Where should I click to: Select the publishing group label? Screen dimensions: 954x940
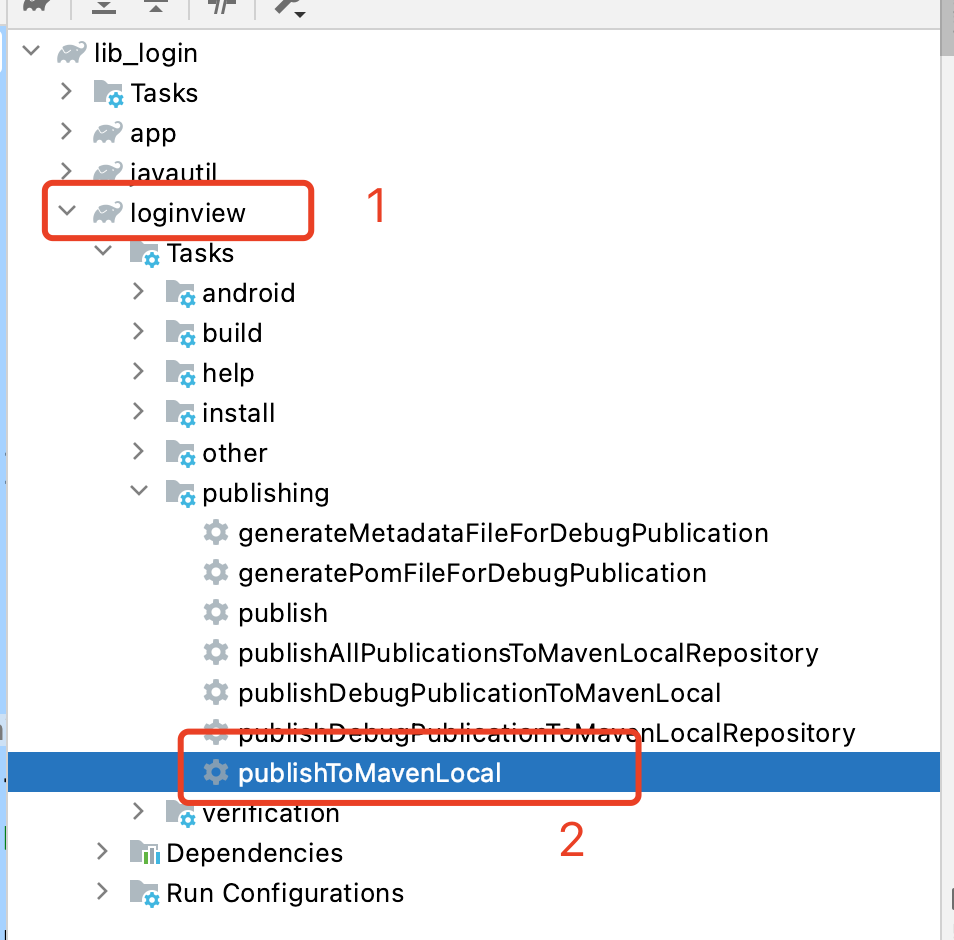click(265, 493)
